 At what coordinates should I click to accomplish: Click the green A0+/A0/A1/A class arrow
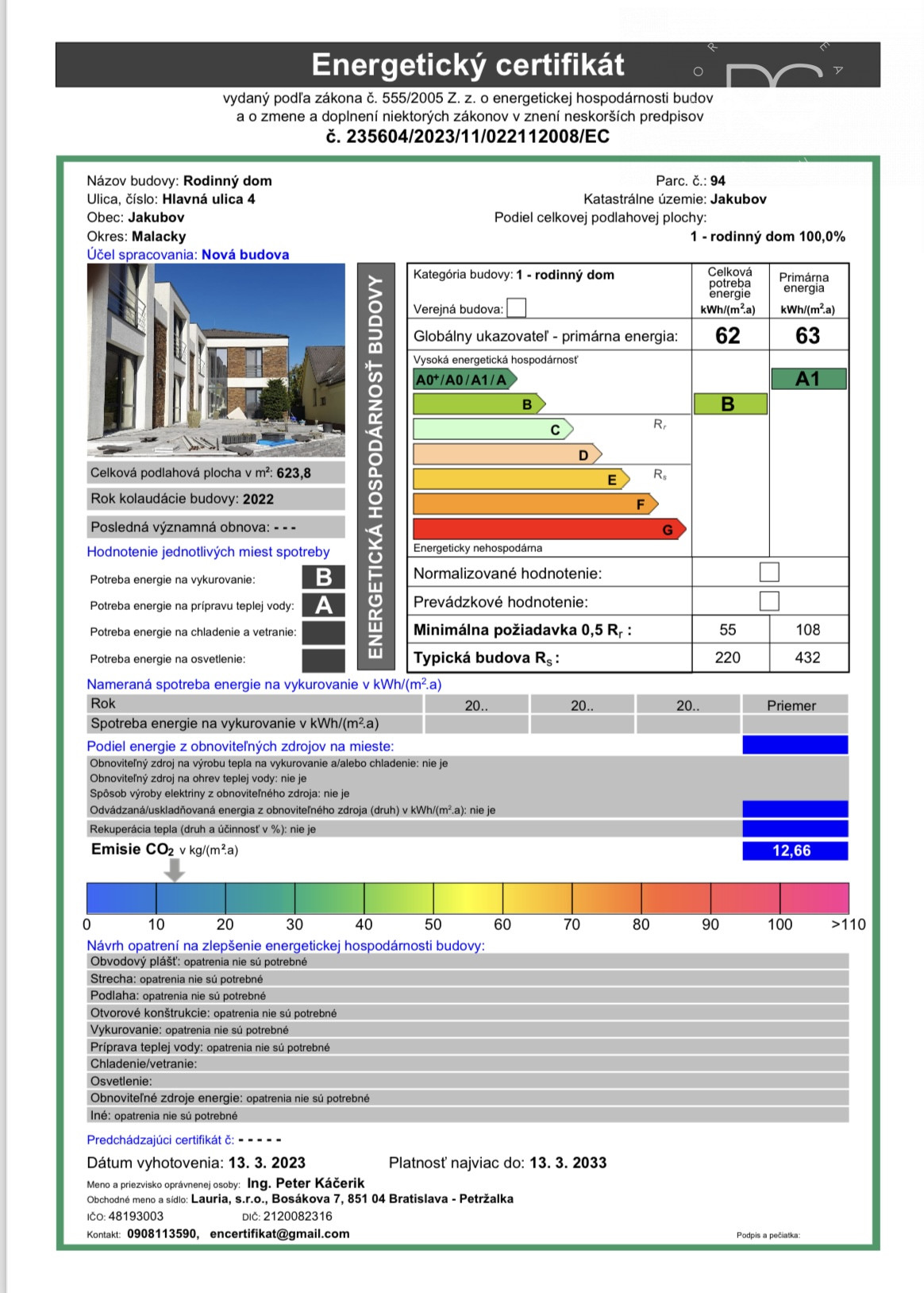click(x=465, y=380)
